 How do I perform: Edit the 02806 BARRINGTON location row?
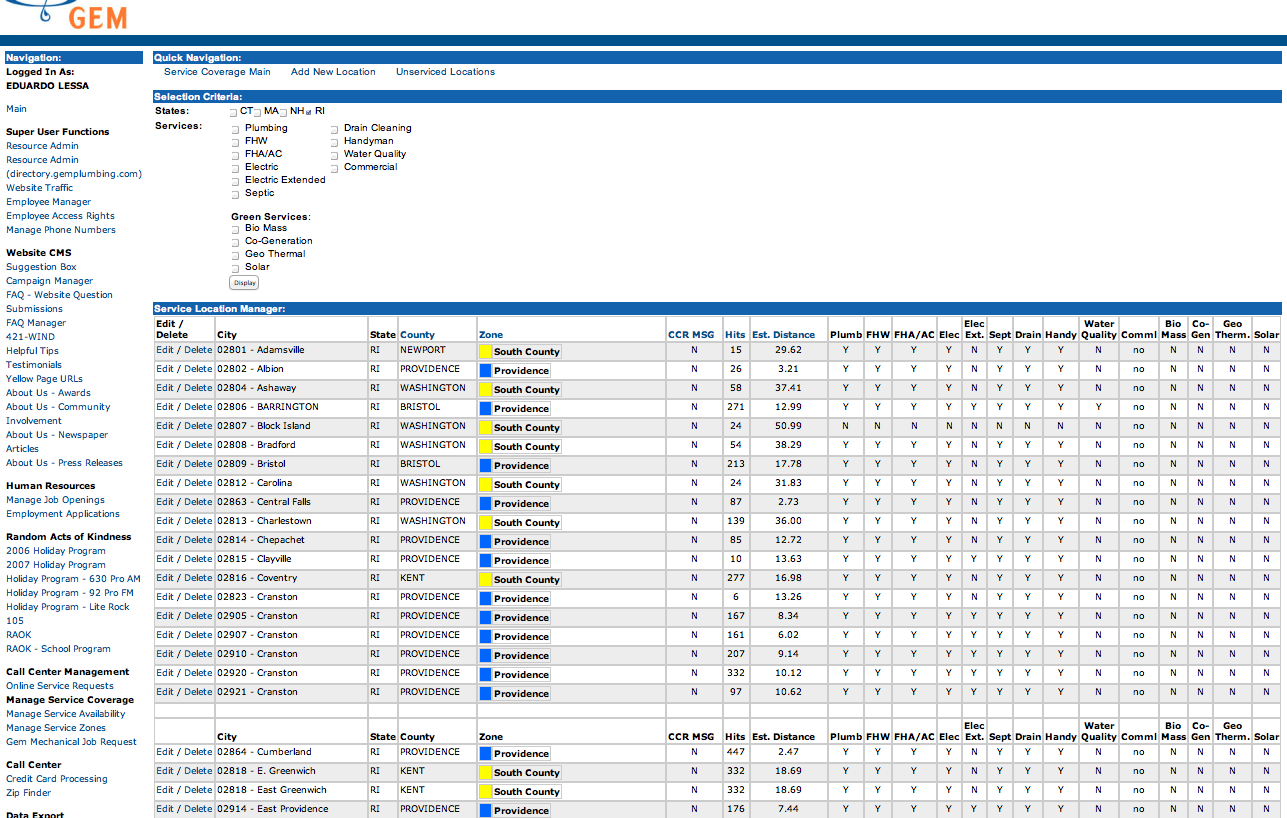(x=164, y=407)
